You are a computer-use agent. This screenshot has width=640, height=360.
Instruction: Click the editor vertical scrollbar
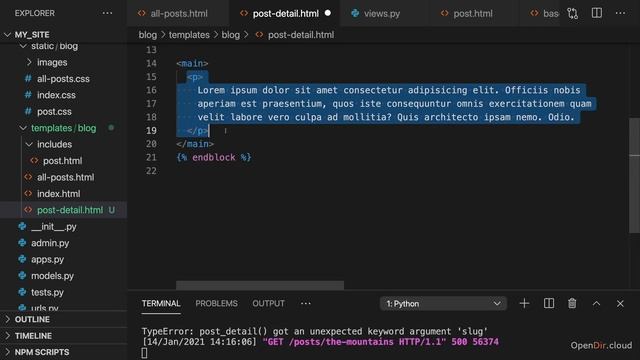pos(634,176)
